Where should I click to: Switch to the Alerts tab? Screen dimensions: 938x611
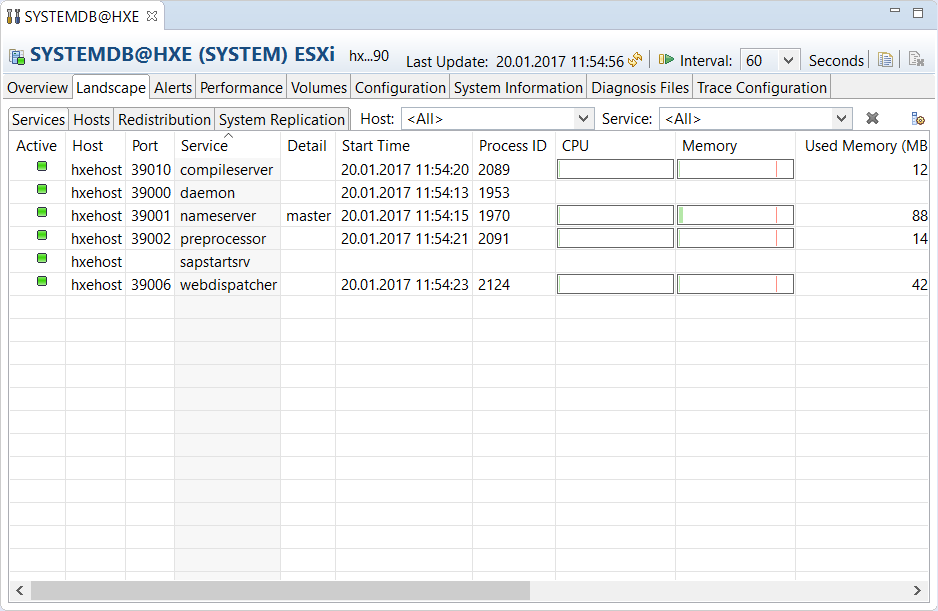tap(173, 88)
